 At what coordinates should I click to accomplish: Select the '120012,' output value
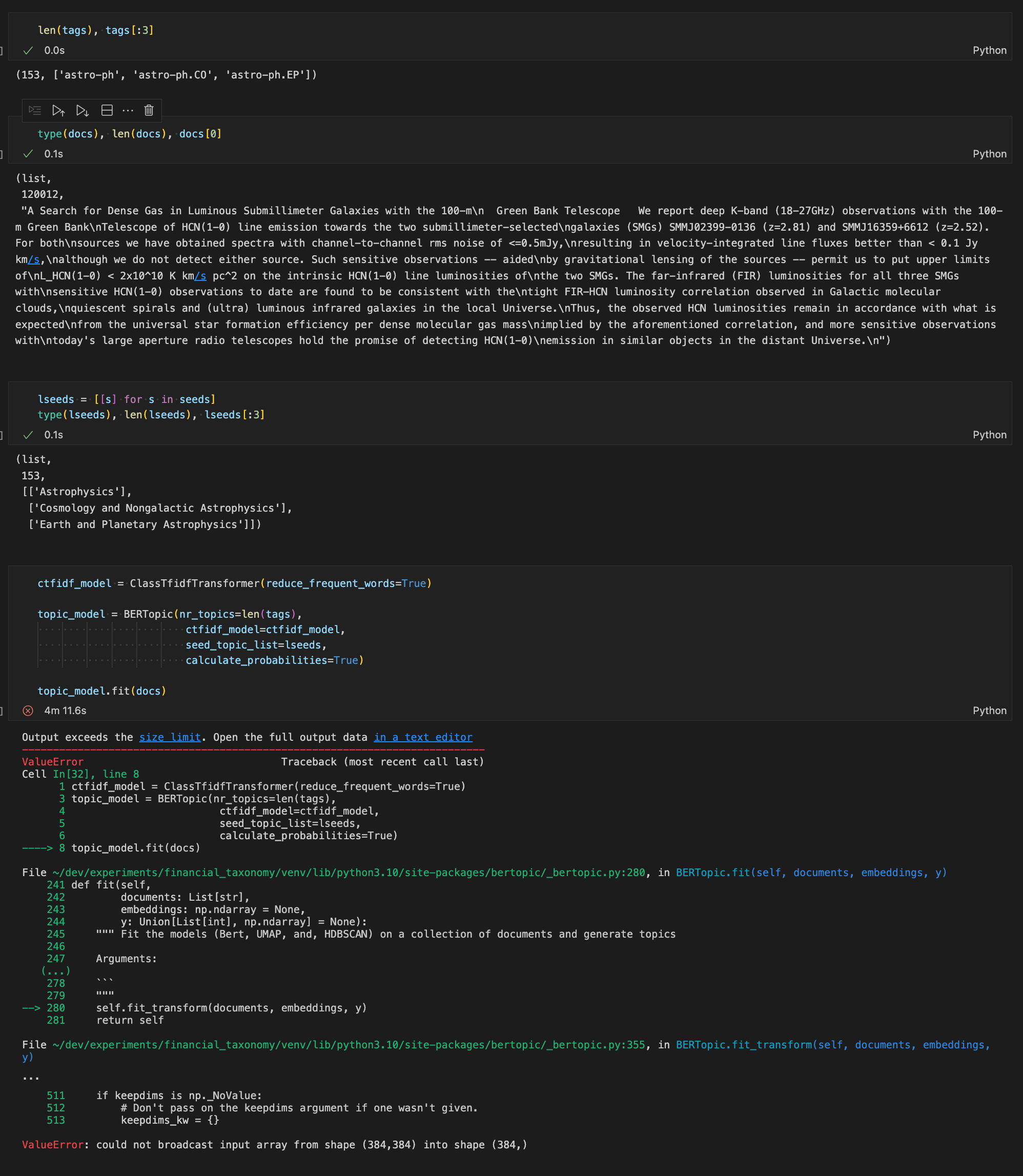[x=43, y=194]
